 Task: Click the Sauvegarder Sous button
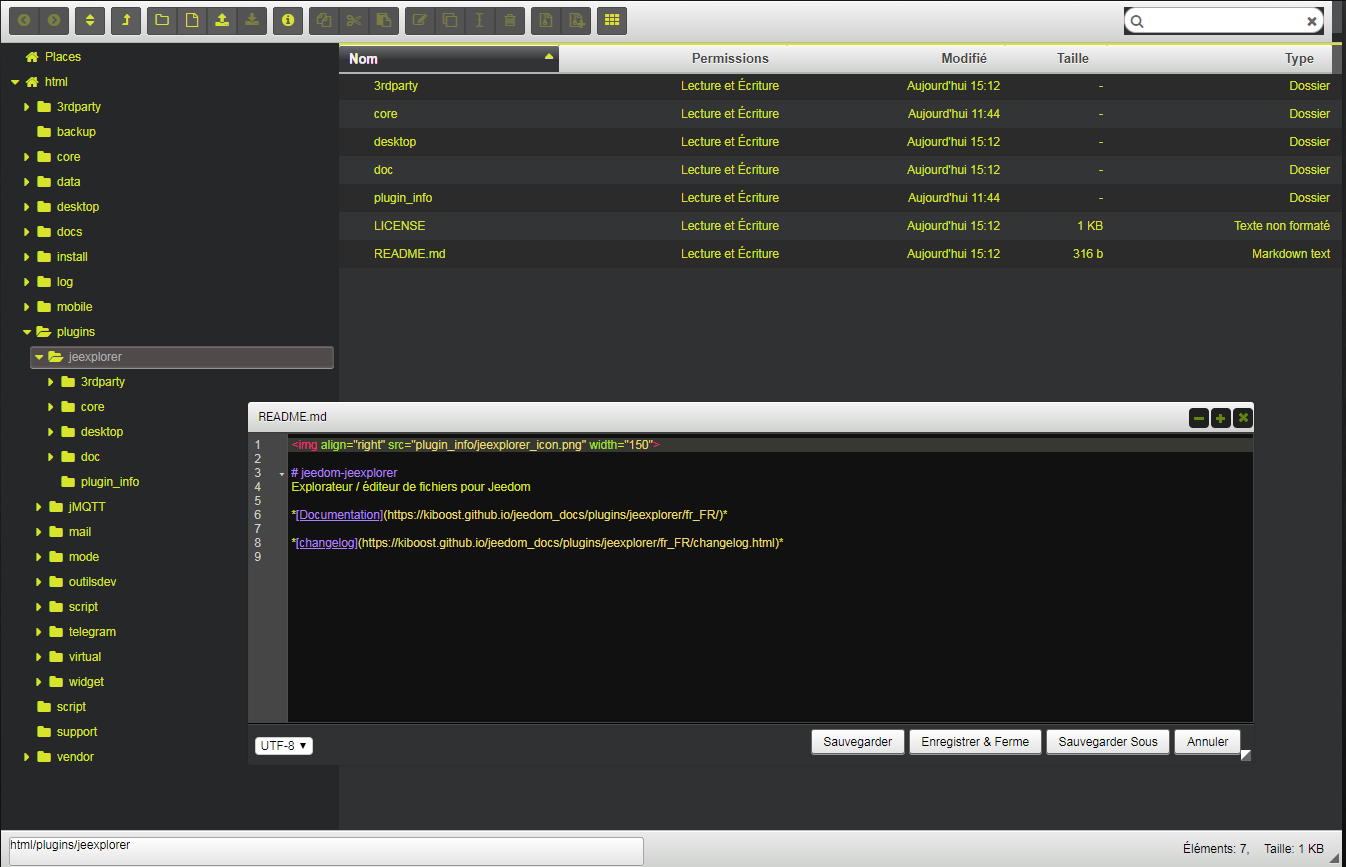1108,742
